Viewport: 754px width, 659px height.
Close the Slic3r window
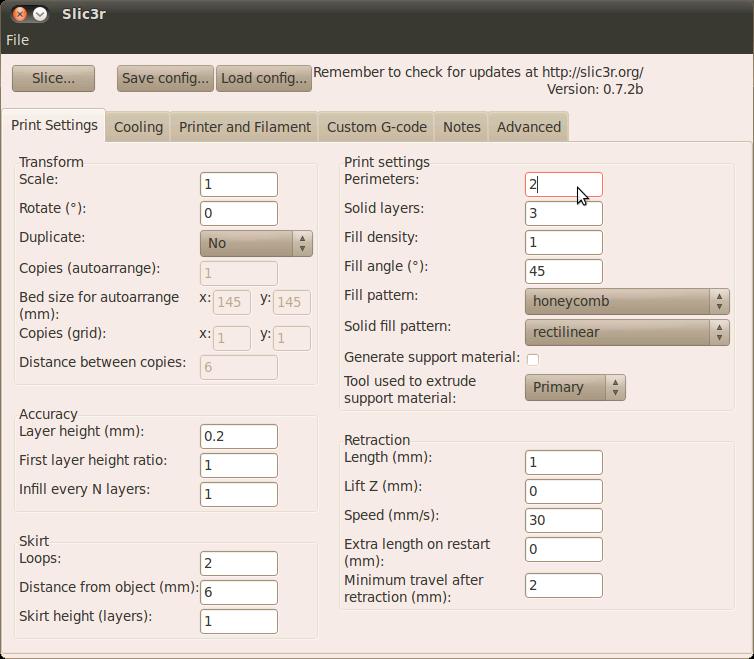coord(19,14)
